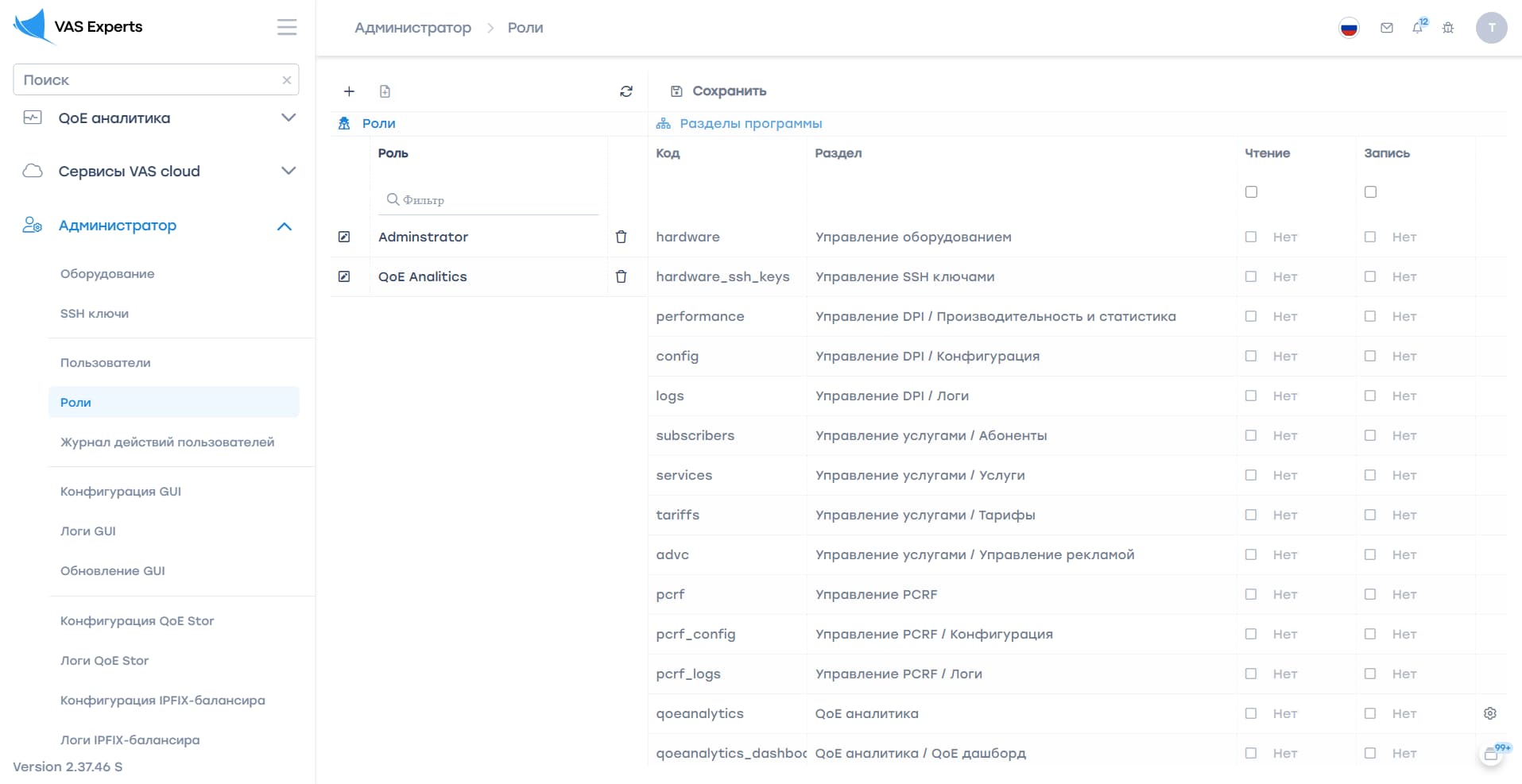Open SSH ключи menu item
This screenshot has height=784, width=1522.
coord(95,314)
